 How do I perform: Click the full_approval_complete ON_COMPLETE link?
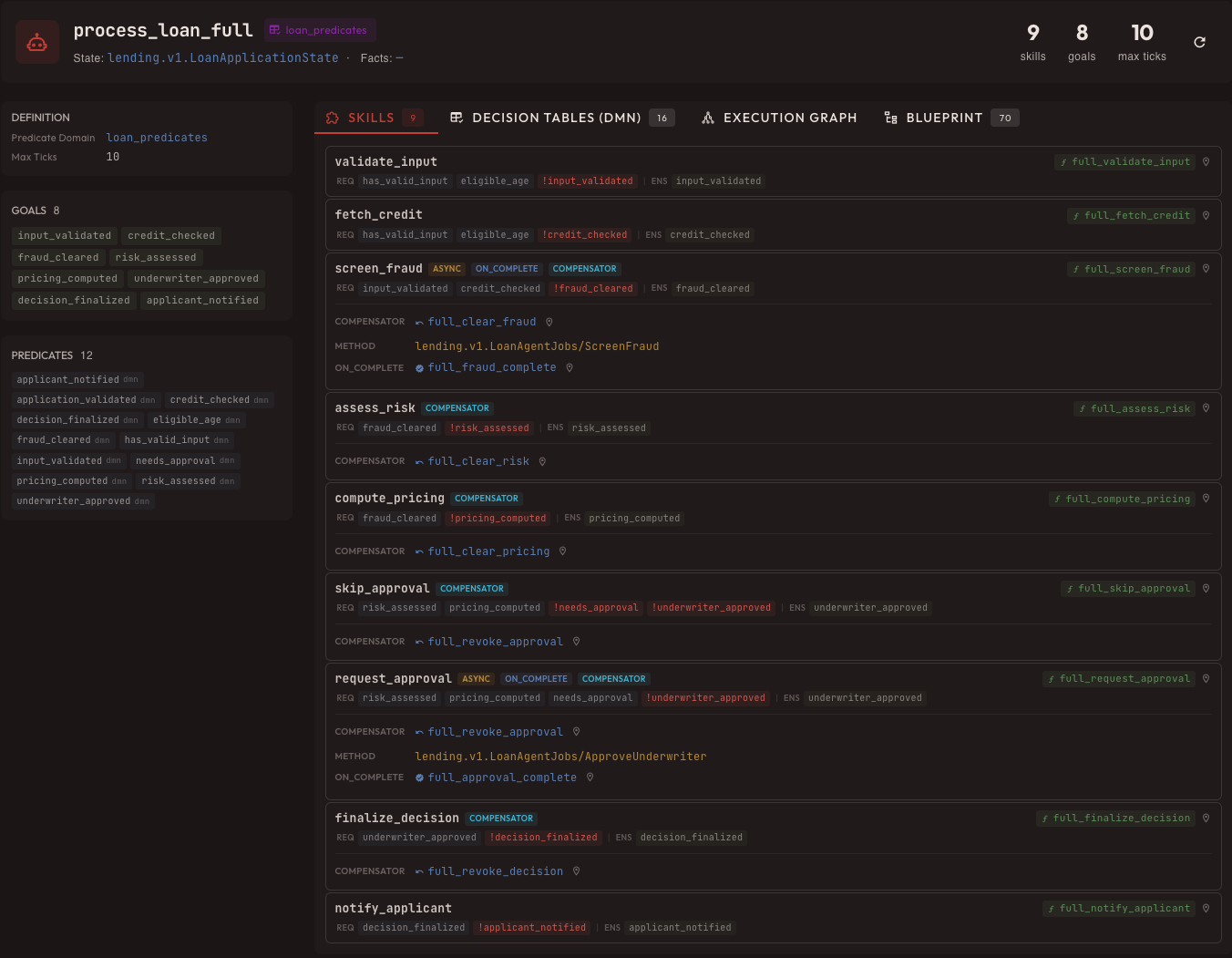(x=502, y=777)
